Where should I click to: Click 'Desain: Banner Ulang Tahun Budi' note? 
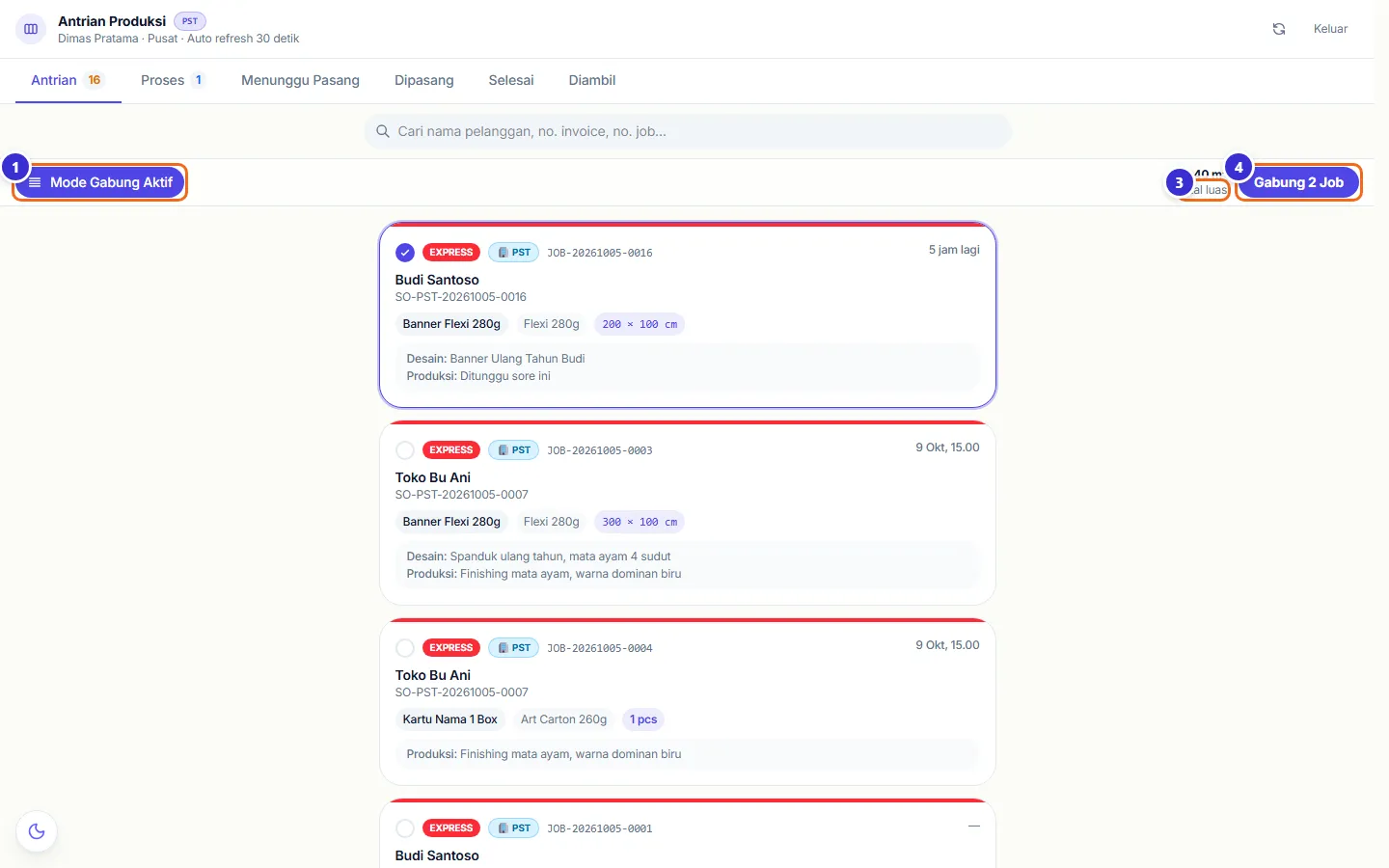pyautogui.click(x=496, y=359)
